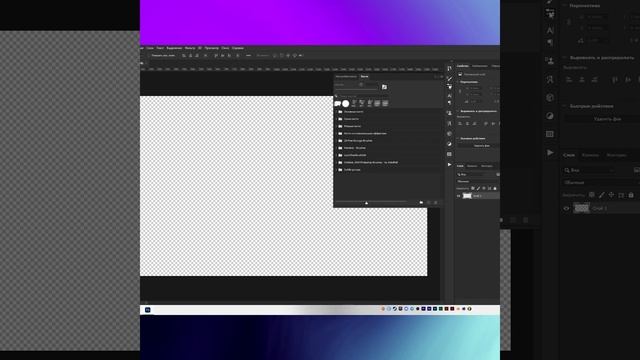
Task: Click the three-dots more options in the options bar
Action: [248, 55]
